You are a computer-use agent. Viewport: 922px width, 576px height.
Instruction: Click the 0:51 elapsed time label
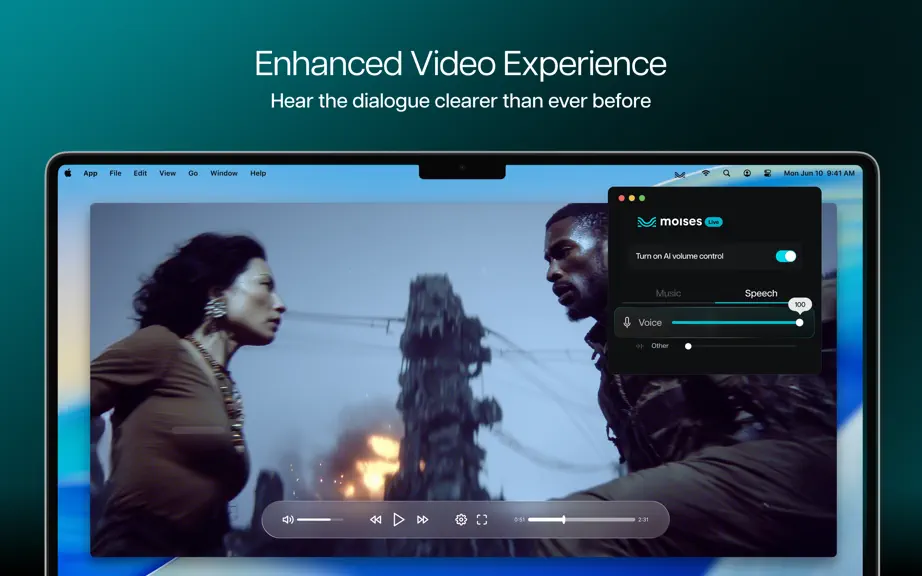click(x=519, y=520)
